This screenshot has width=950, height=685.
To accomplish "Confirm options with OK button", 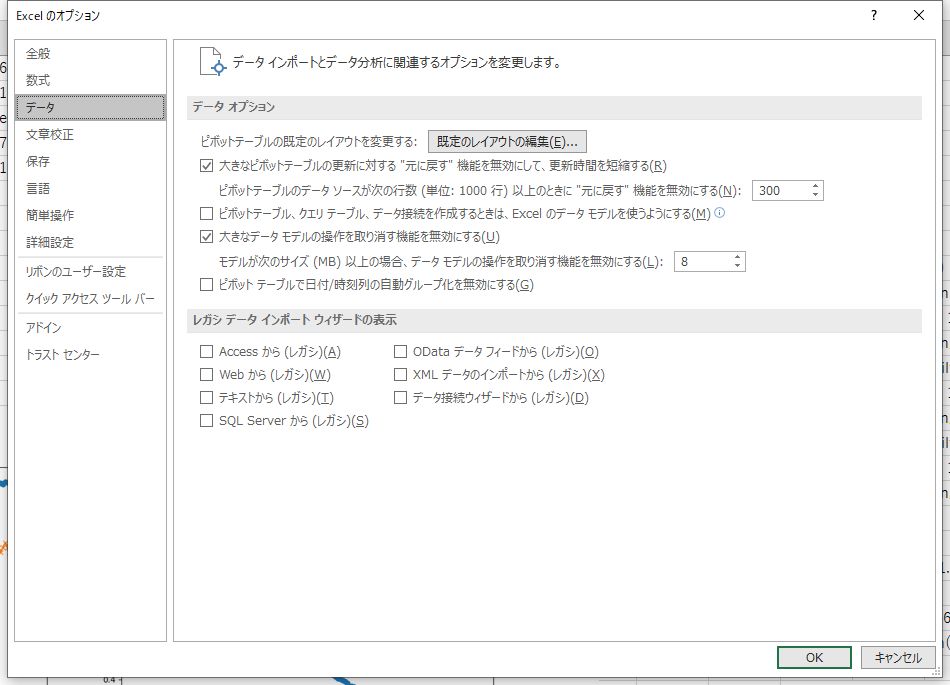I will coord(814,658).
